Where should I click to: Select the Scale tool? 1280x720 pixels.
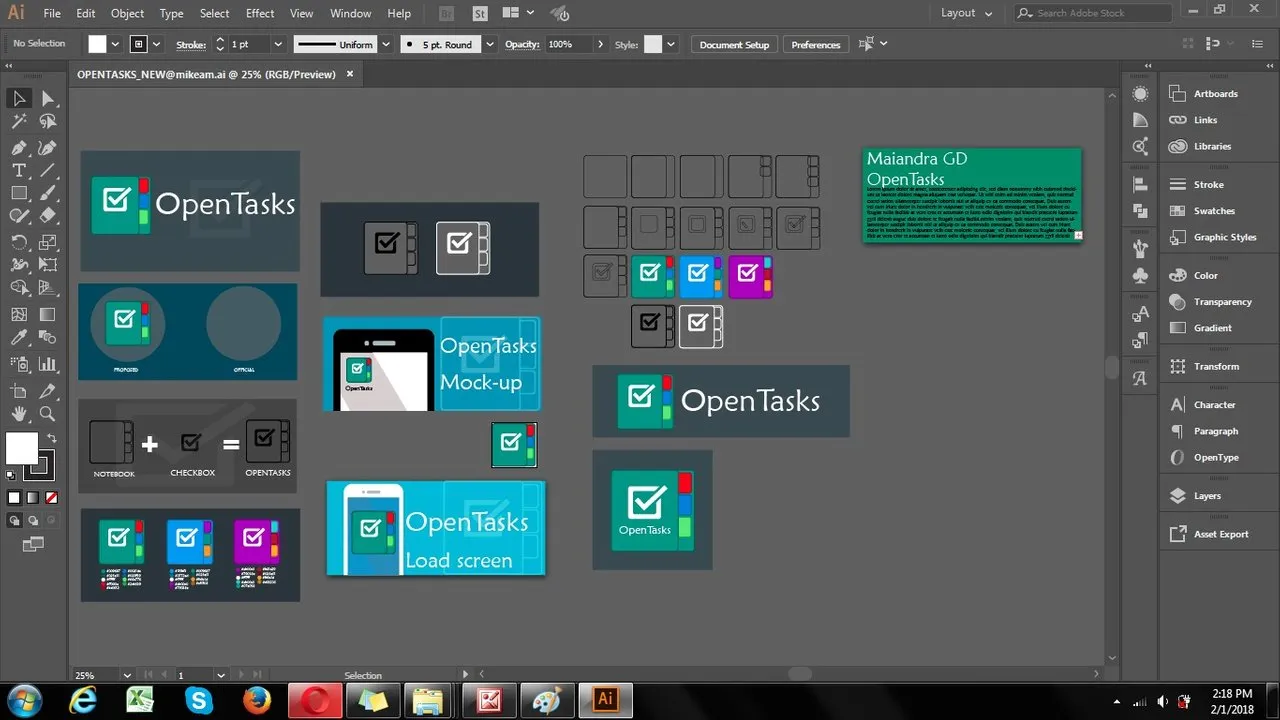(47, 242)
